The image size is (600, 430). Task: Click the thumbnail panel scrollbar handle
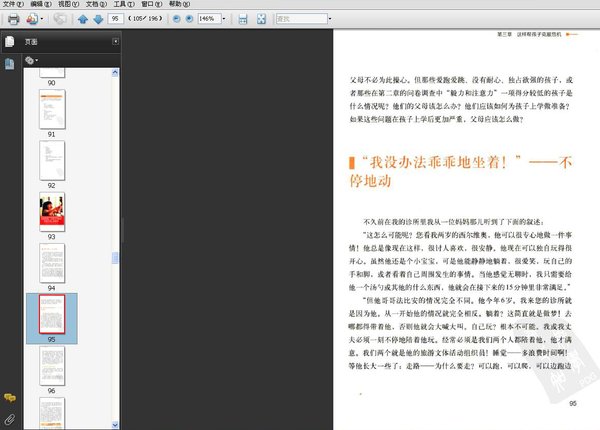pyautogui.click(x=115, y=258)
